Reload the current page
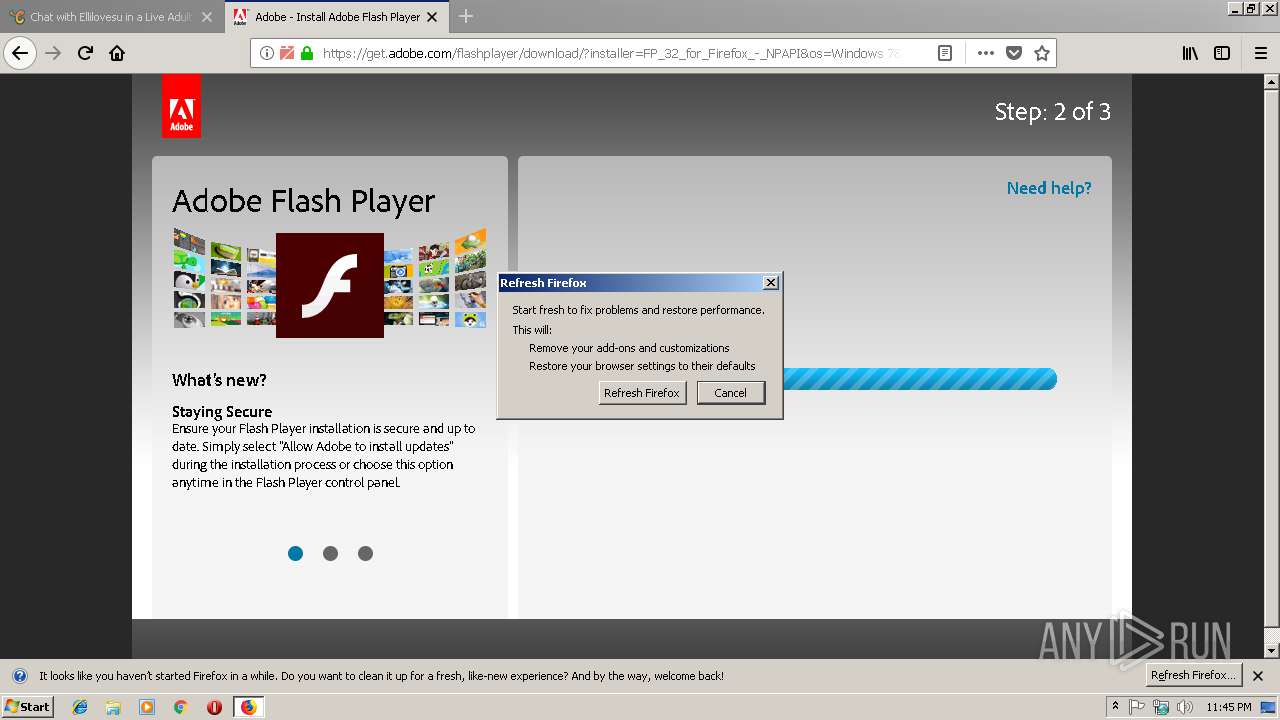 (85, 53)
